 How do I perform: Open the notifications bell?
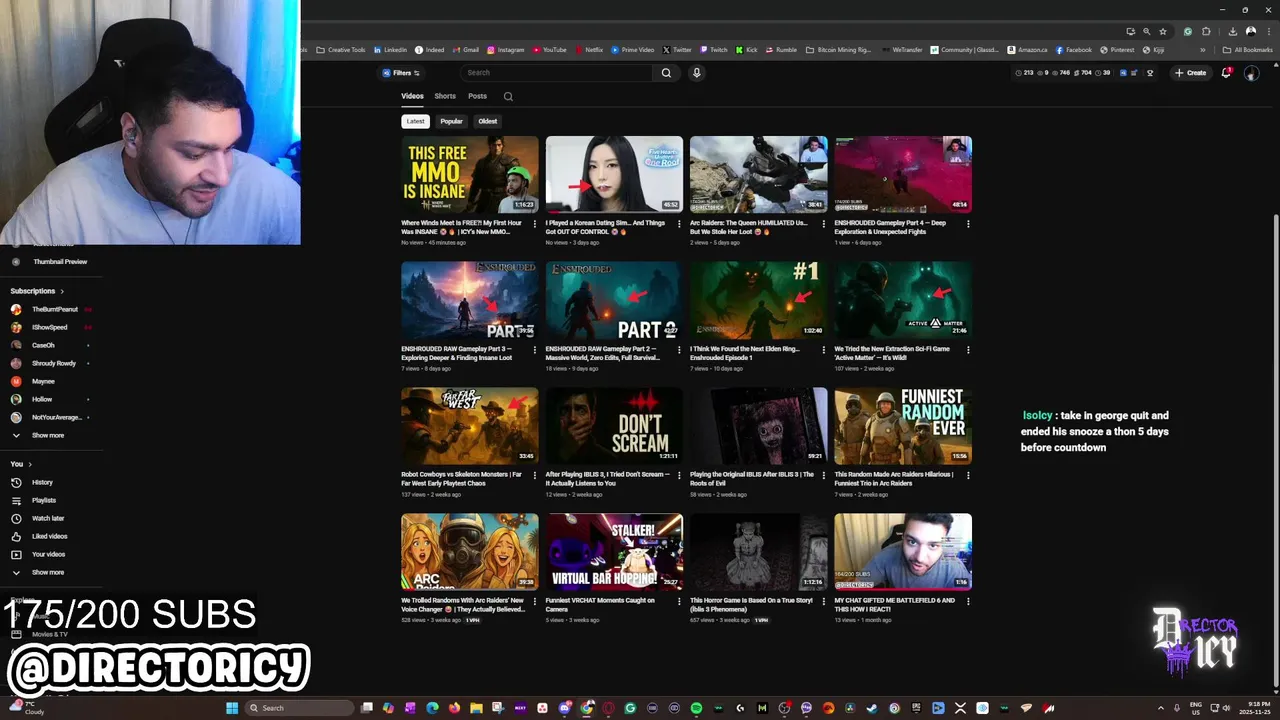click(1226, 73)
